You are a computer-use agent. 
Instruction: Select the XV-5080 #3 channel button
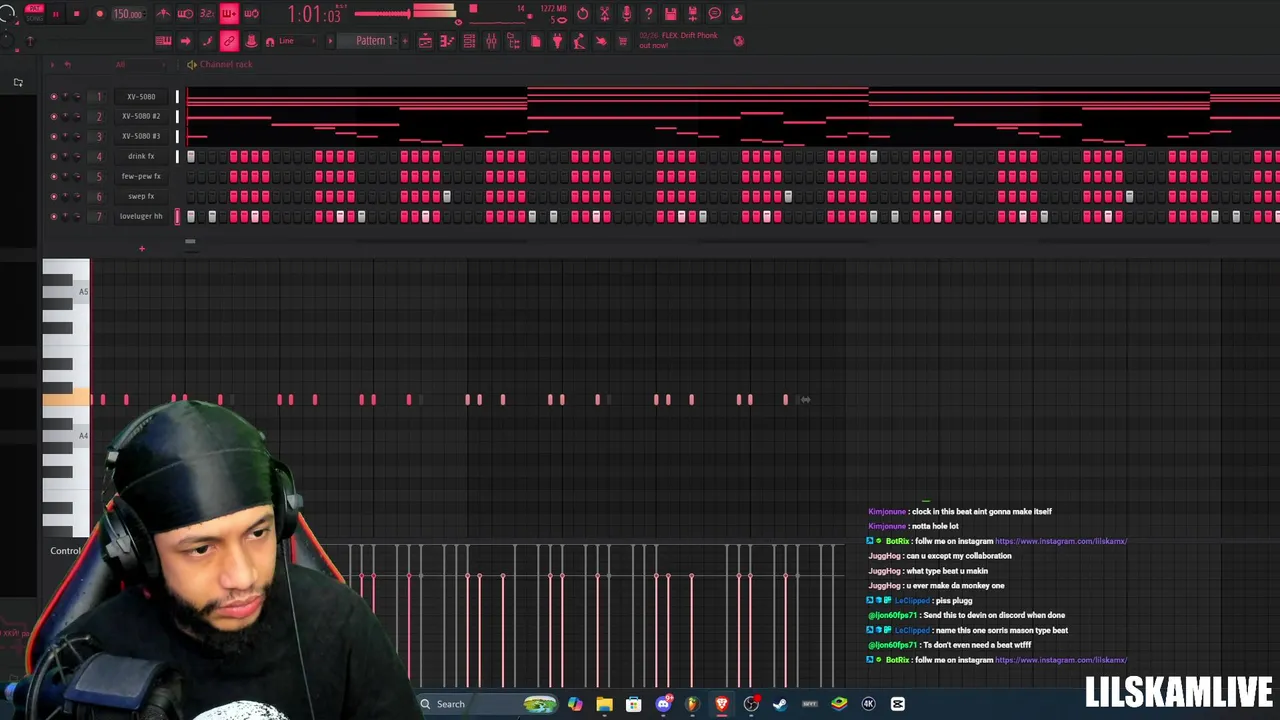(x=141, y=136)
